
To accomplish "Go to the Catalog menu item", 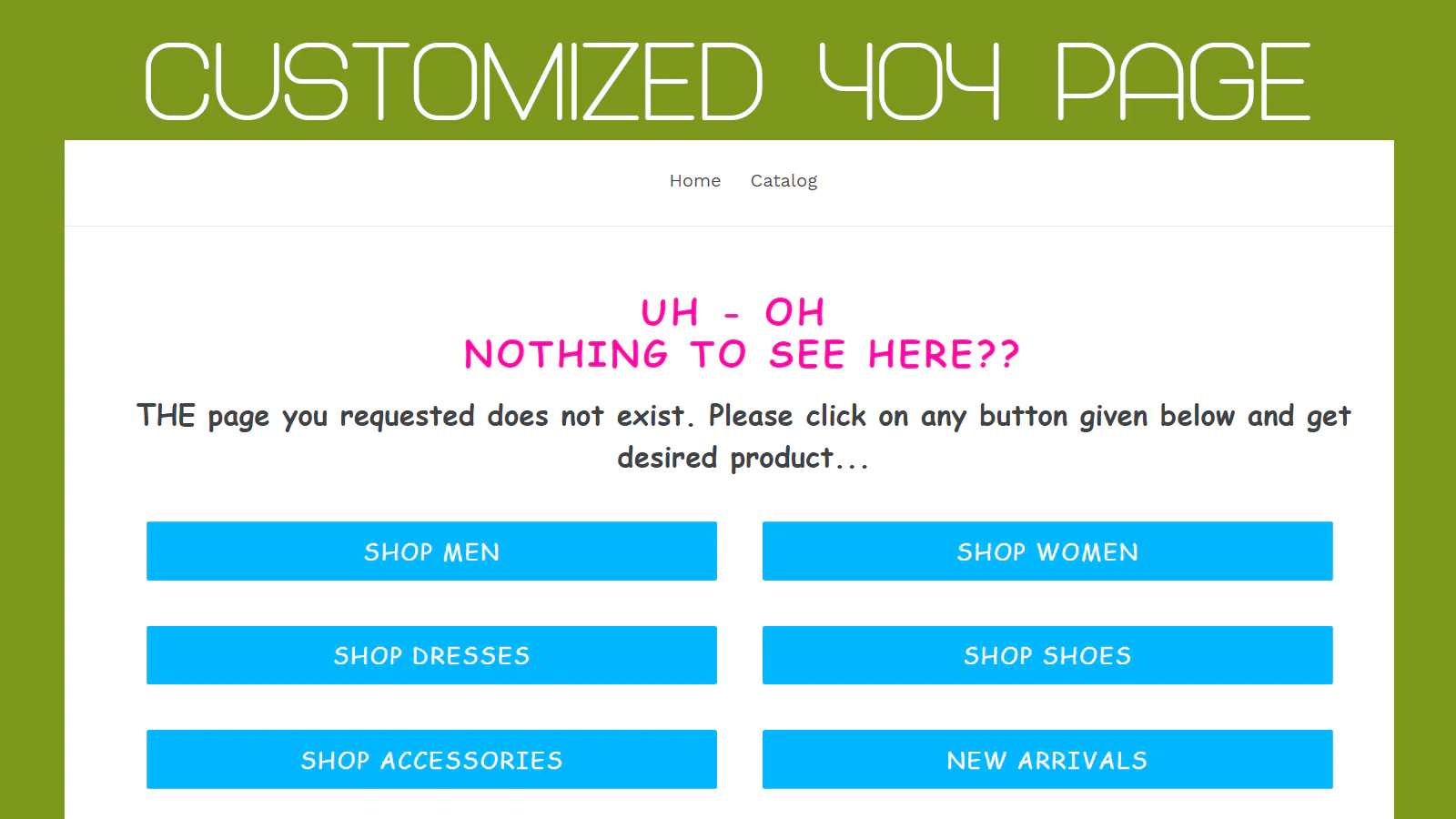I will [784, 181].
